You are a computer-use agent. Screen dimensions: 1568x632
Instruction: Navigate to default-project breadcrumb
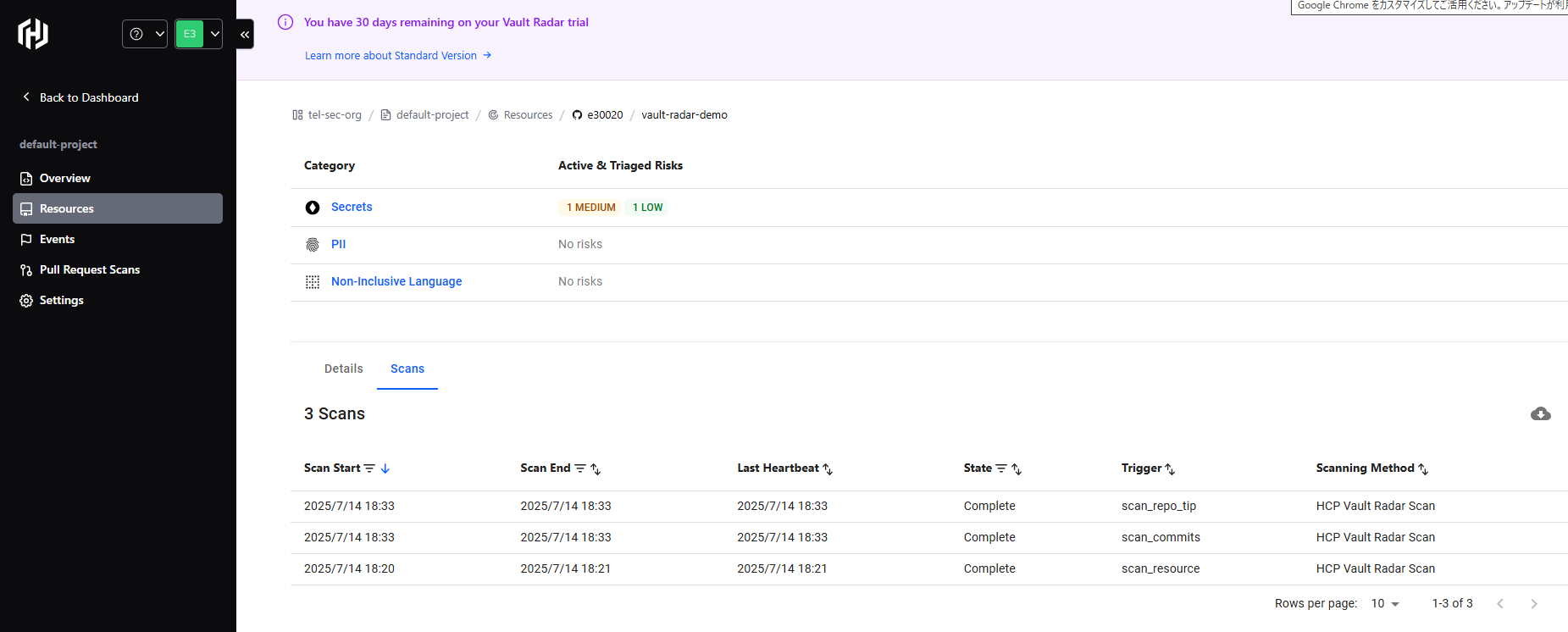pyautogui.click(x=424, y=115)
